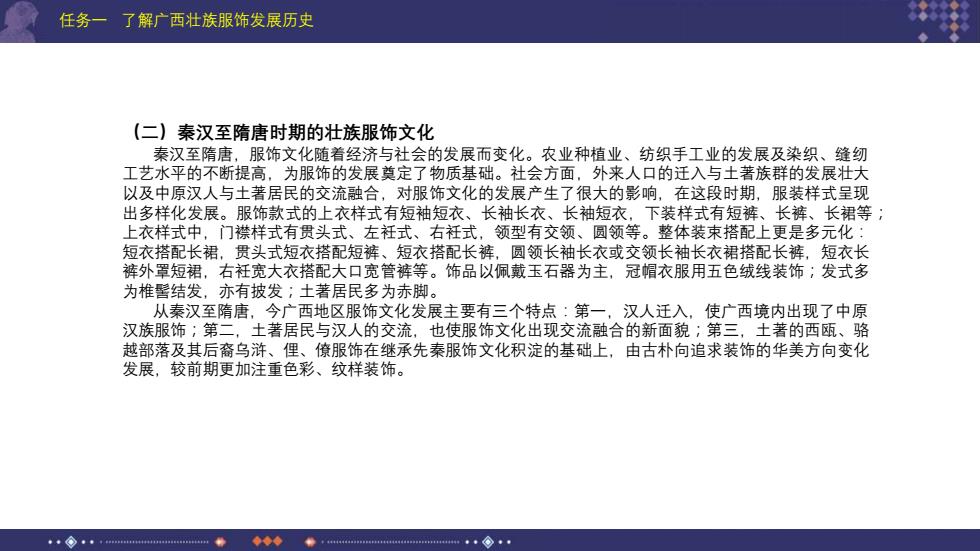
Task: Click the line starting 从秦汉至隋唐，今广西地区
Action: pyautogui.click(x=511, y=311)
